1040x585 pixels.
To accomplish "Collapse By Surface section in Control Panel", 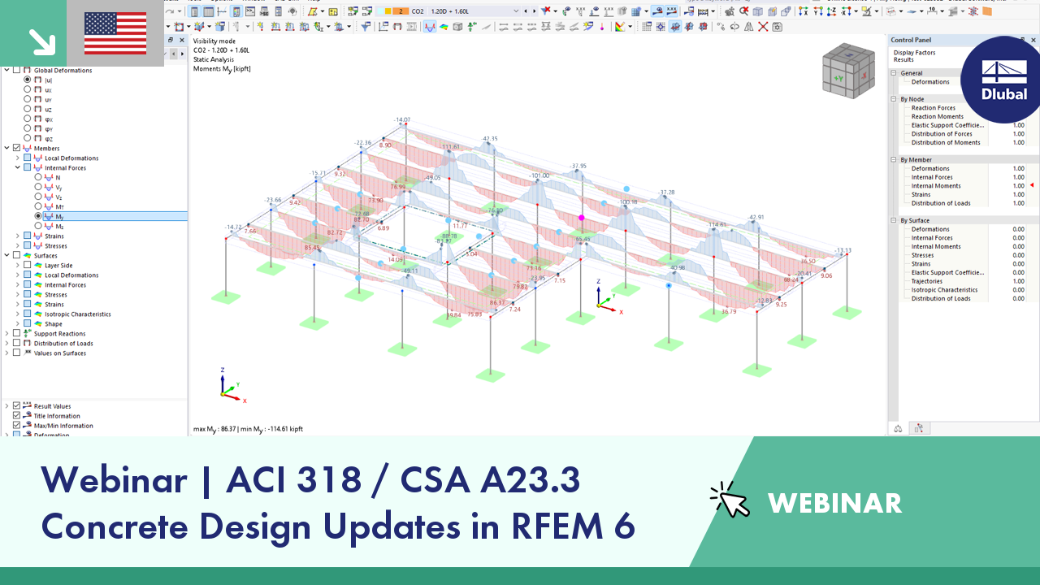I will 893,220.
